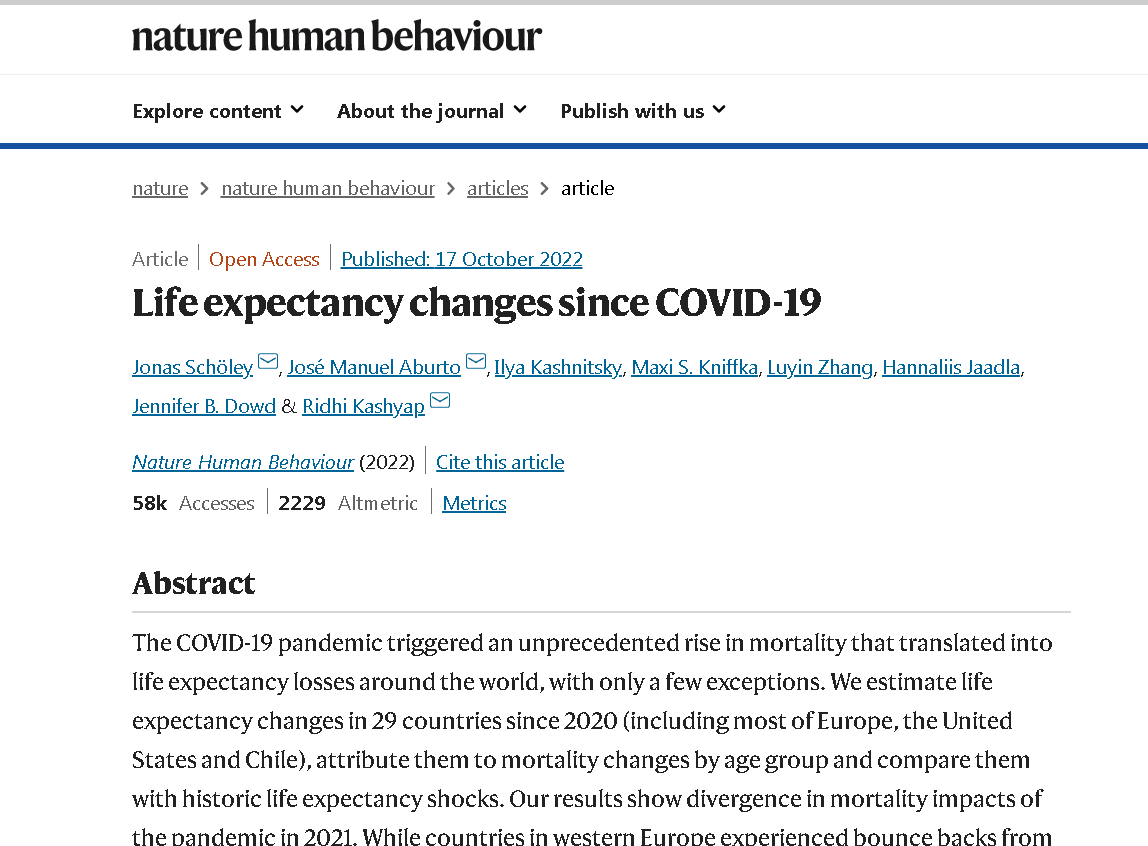This screenshot has height=846, width=1148.
Task: Expand the Publish with us menu
Action: 643,111
